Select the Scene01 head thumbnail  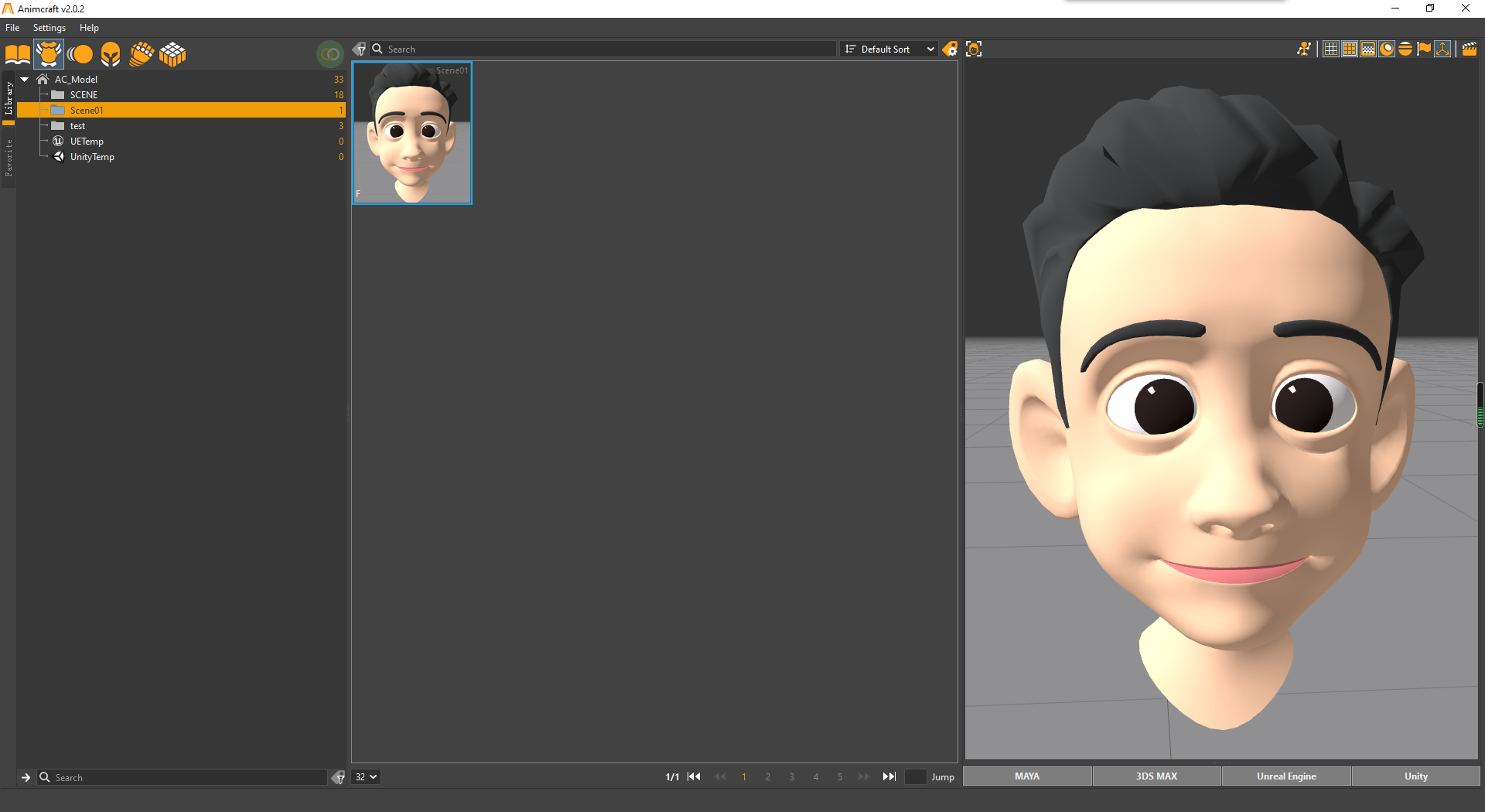pos(412,133)
